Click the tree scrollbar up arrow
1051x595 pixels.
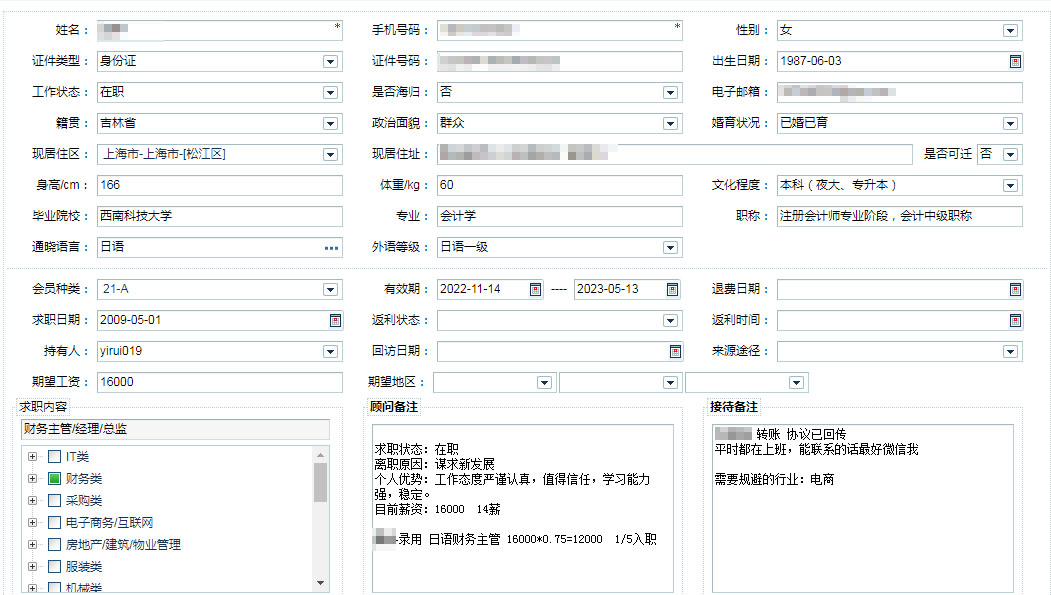320,455
